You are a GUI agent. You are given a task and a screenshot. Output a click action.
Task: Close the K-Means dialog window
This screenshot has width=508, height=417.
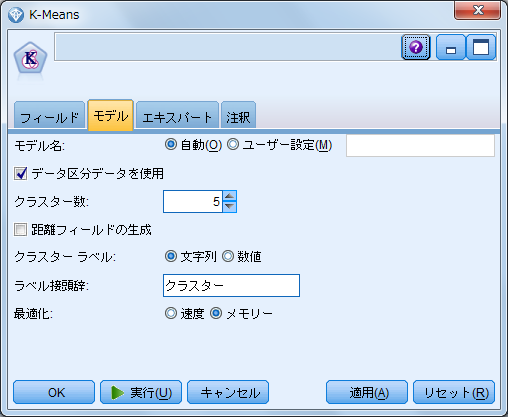[x=477, y=10]
